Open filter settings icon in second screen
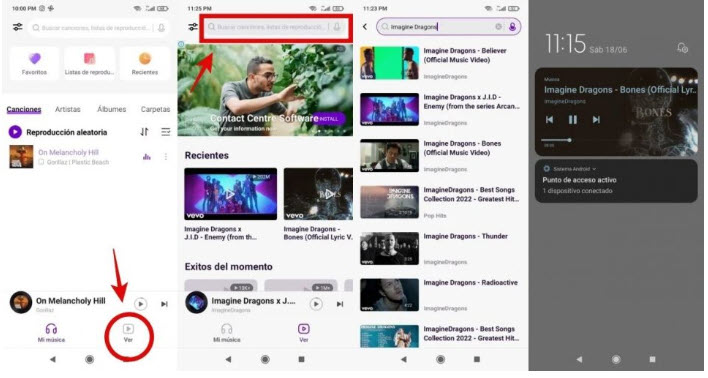The height and width of the screenshot is (378, 708). (x=193, y=27)
